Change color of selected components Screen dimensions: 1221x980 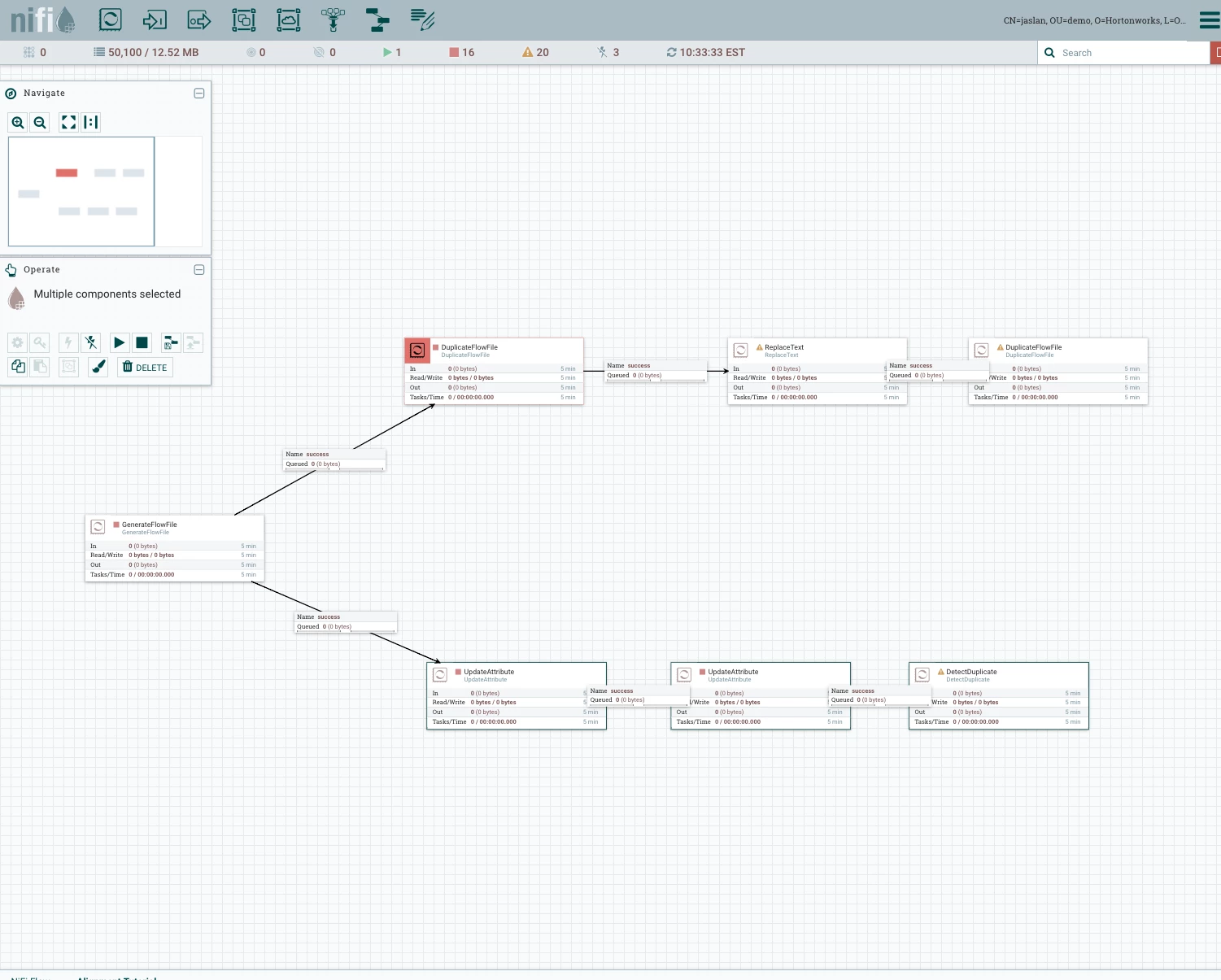click(98, 367)
